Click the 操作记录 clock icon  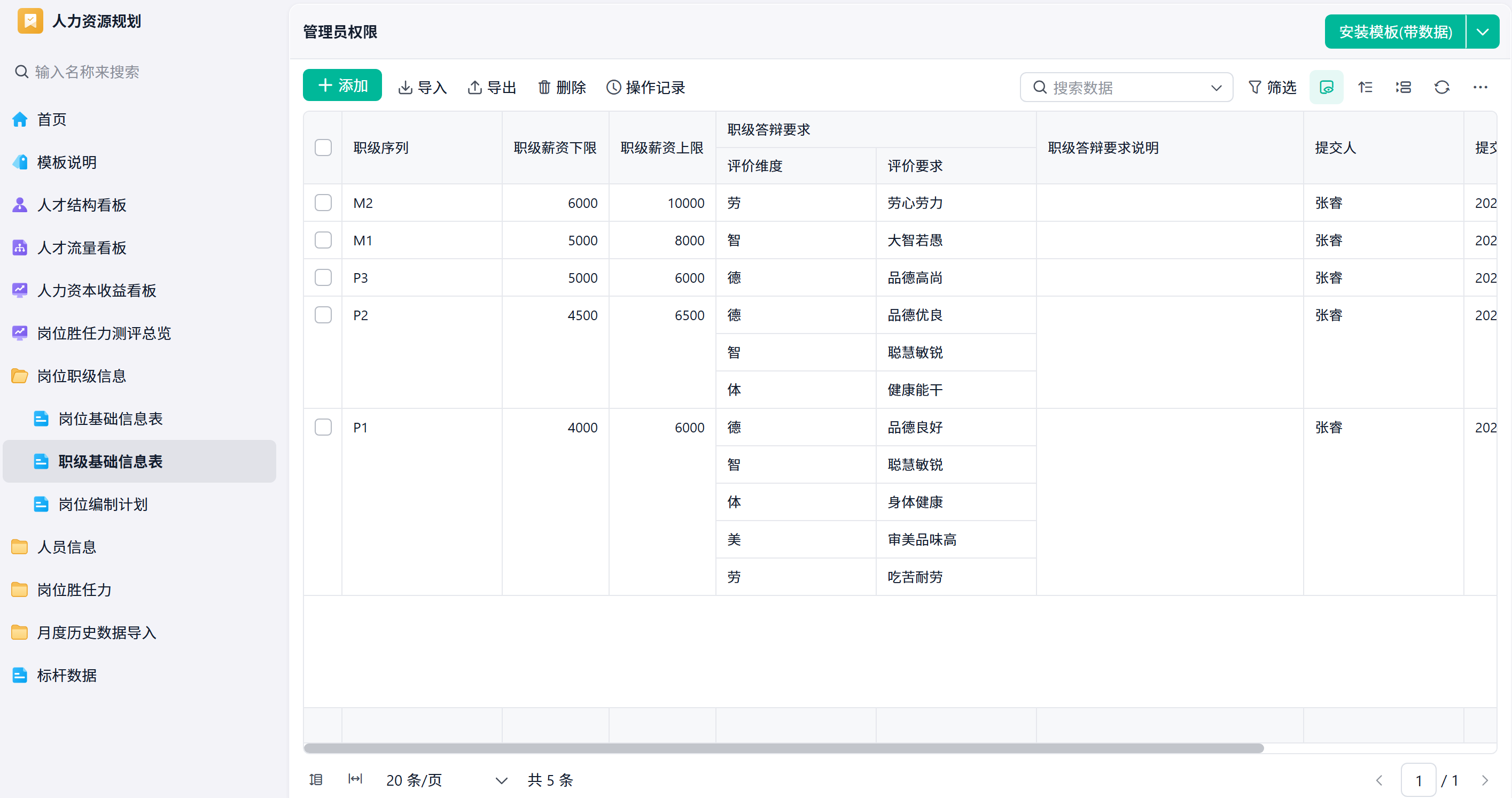click(x=614, y=88)
